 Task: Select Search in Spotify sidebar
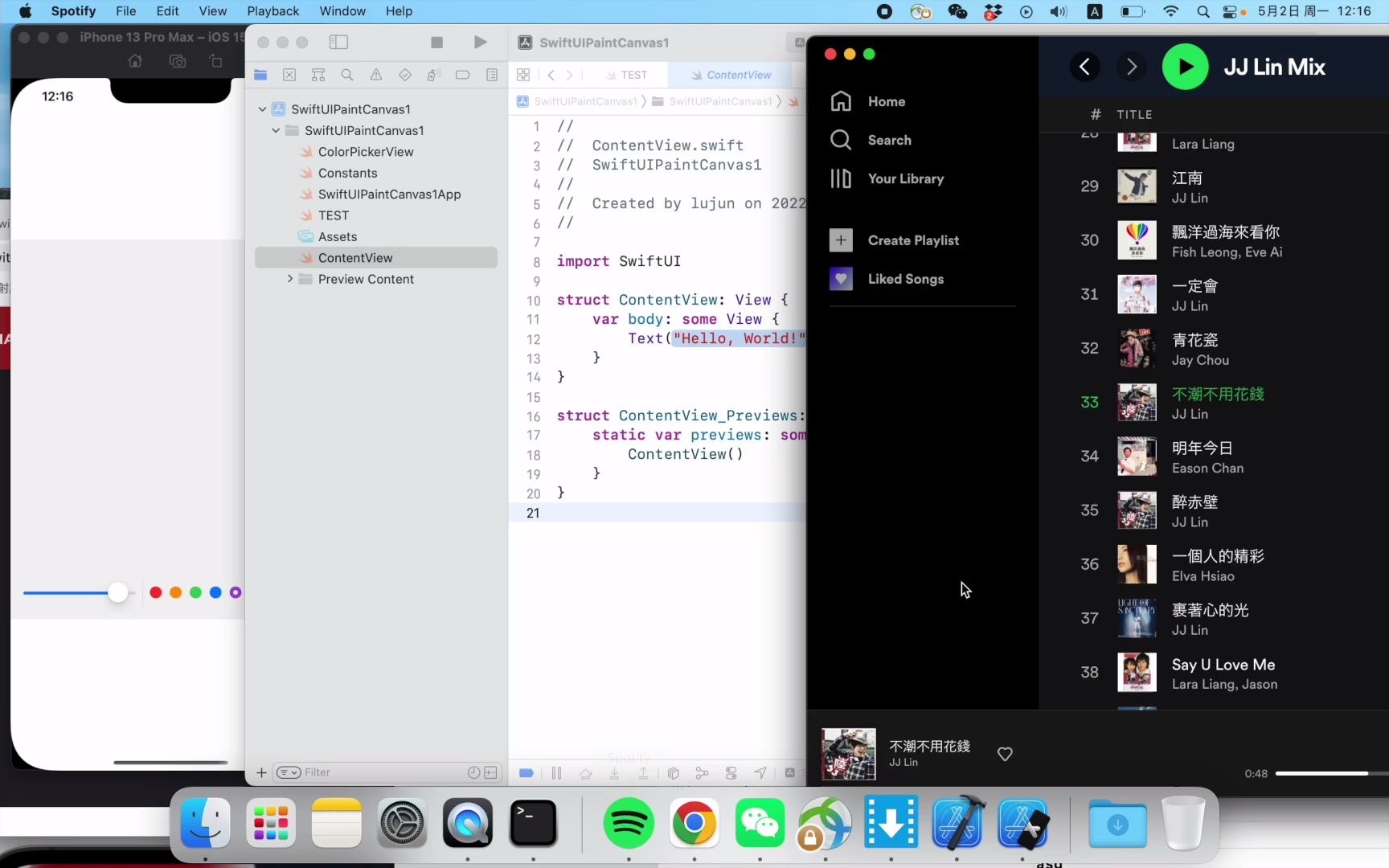(889, 139)
